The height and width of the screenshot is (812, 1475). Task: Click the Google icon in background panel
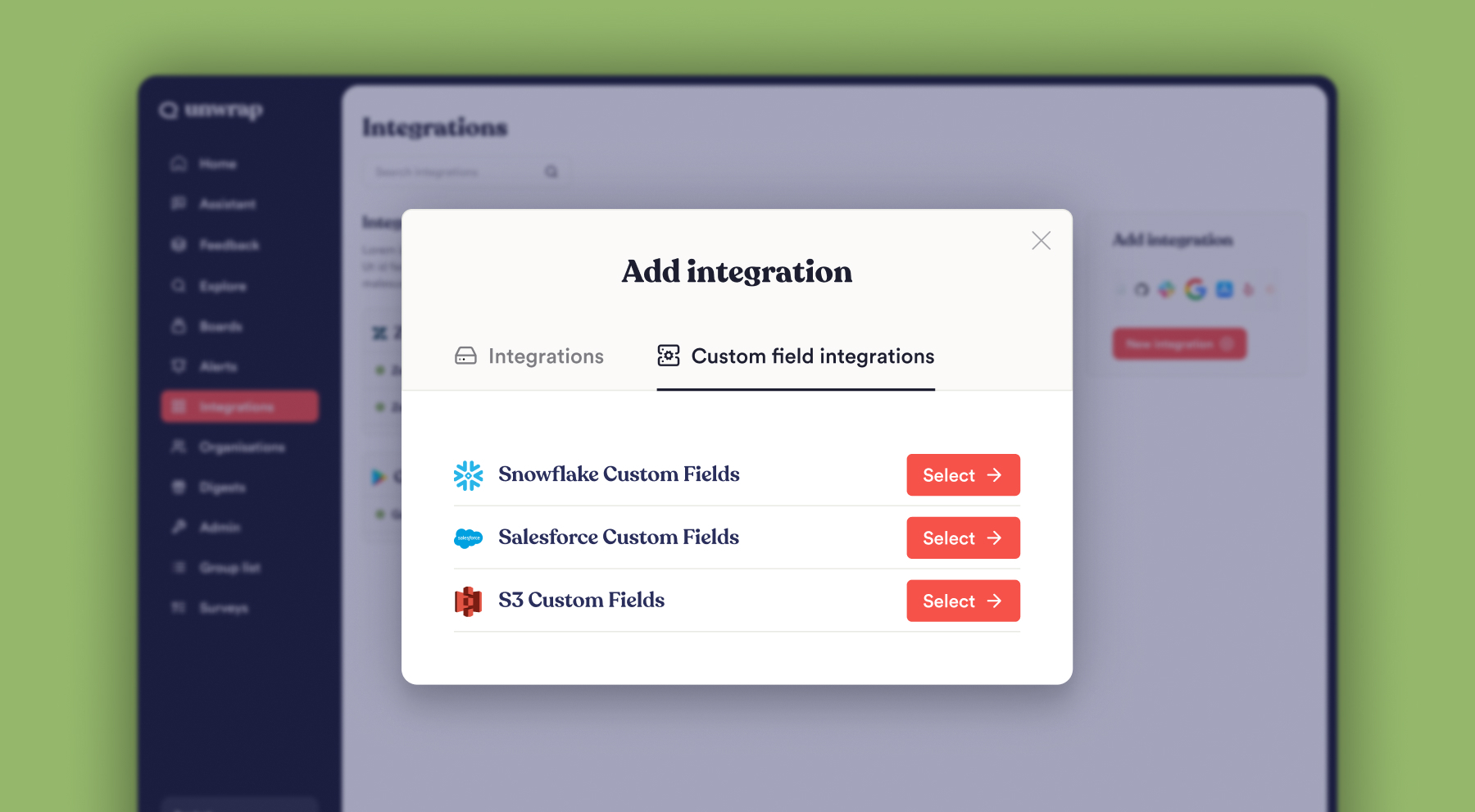1196,289
